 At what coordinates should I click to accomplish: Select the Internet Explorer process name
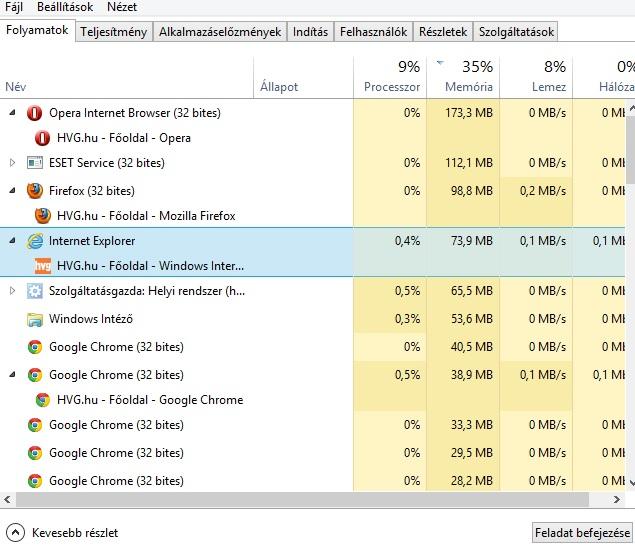pyautogui.click(x=92, y=241)
